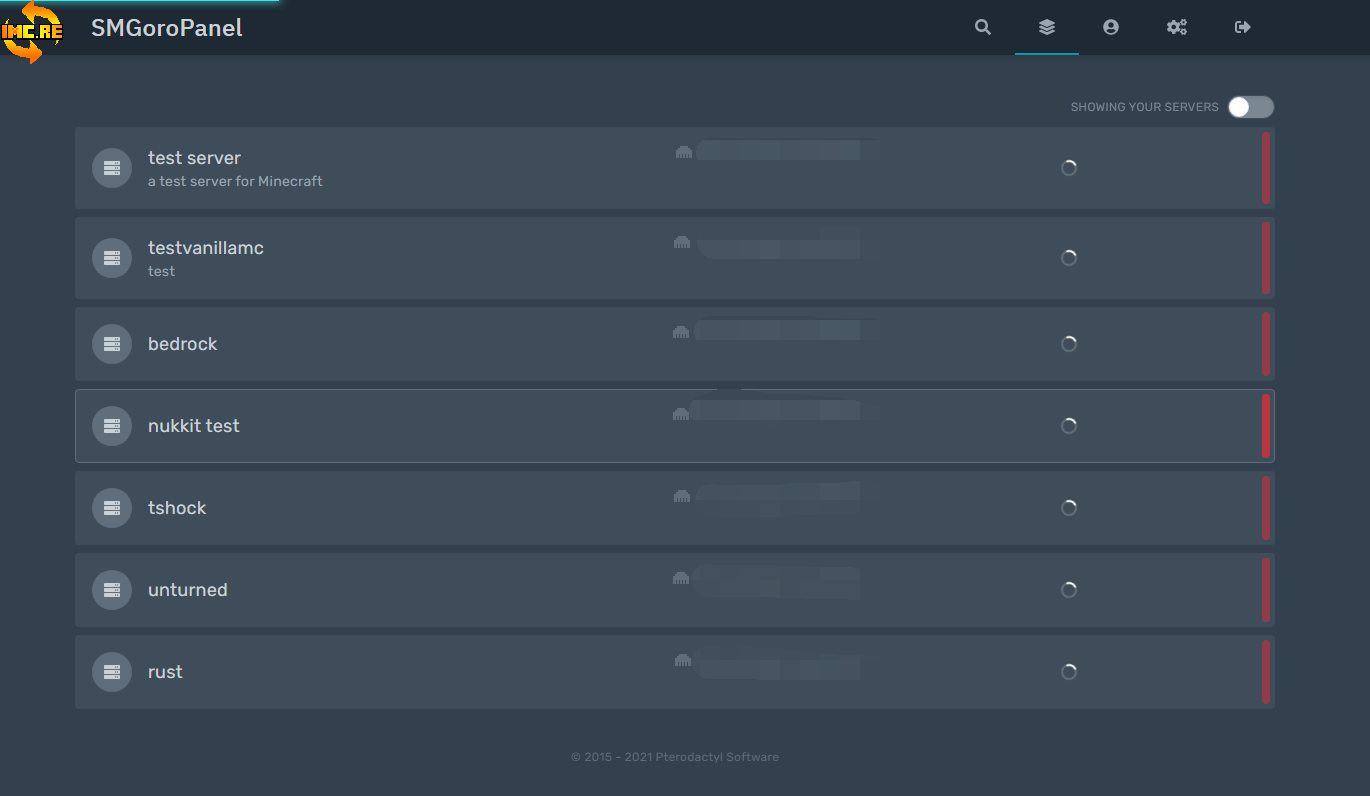Click the server icon beside rust
Image resolution: width=1370 pixels, height=796 pixels.
[x=112, y=672]
